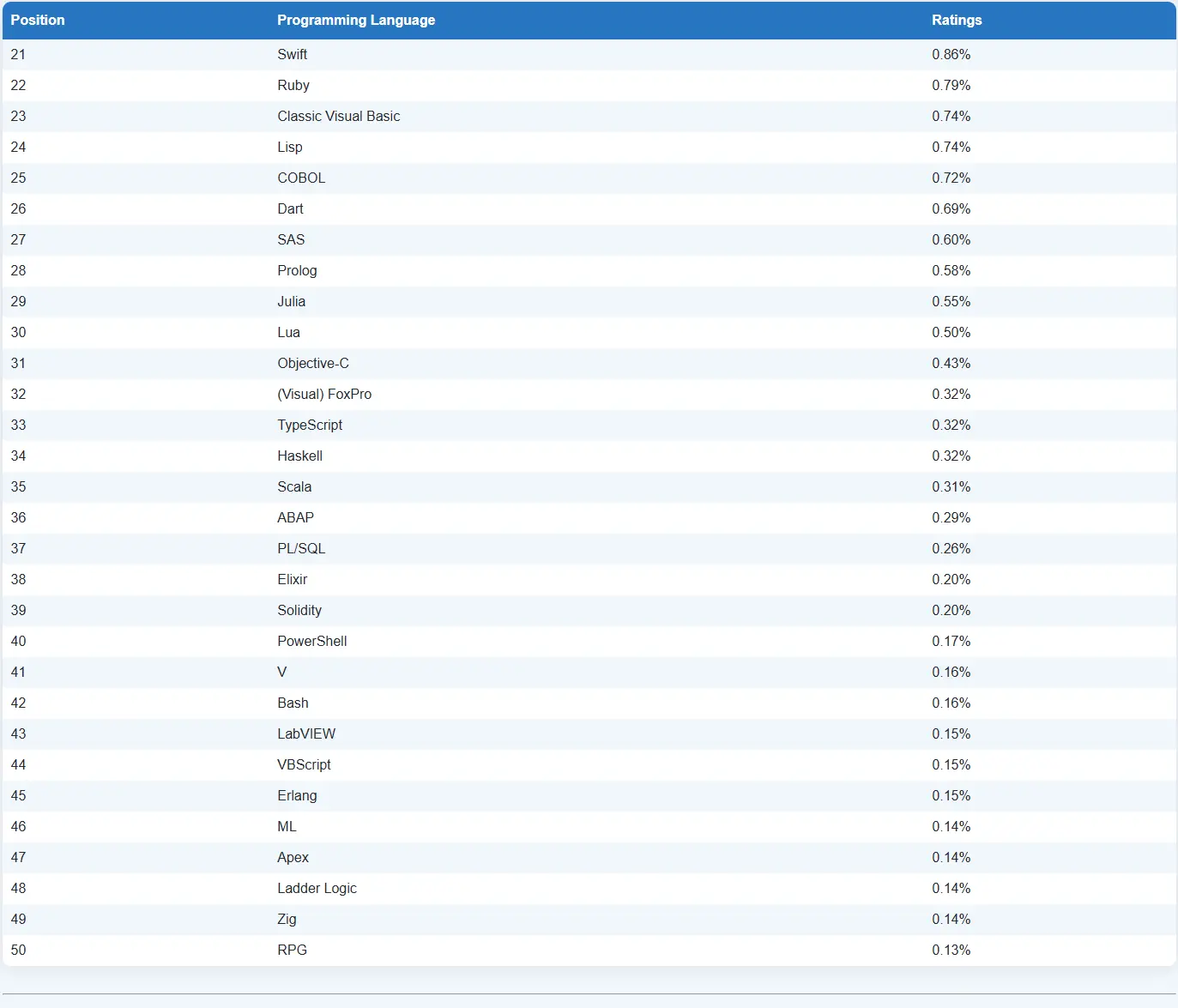
Task: Select the Swift language cell
Action: point(292,54)
